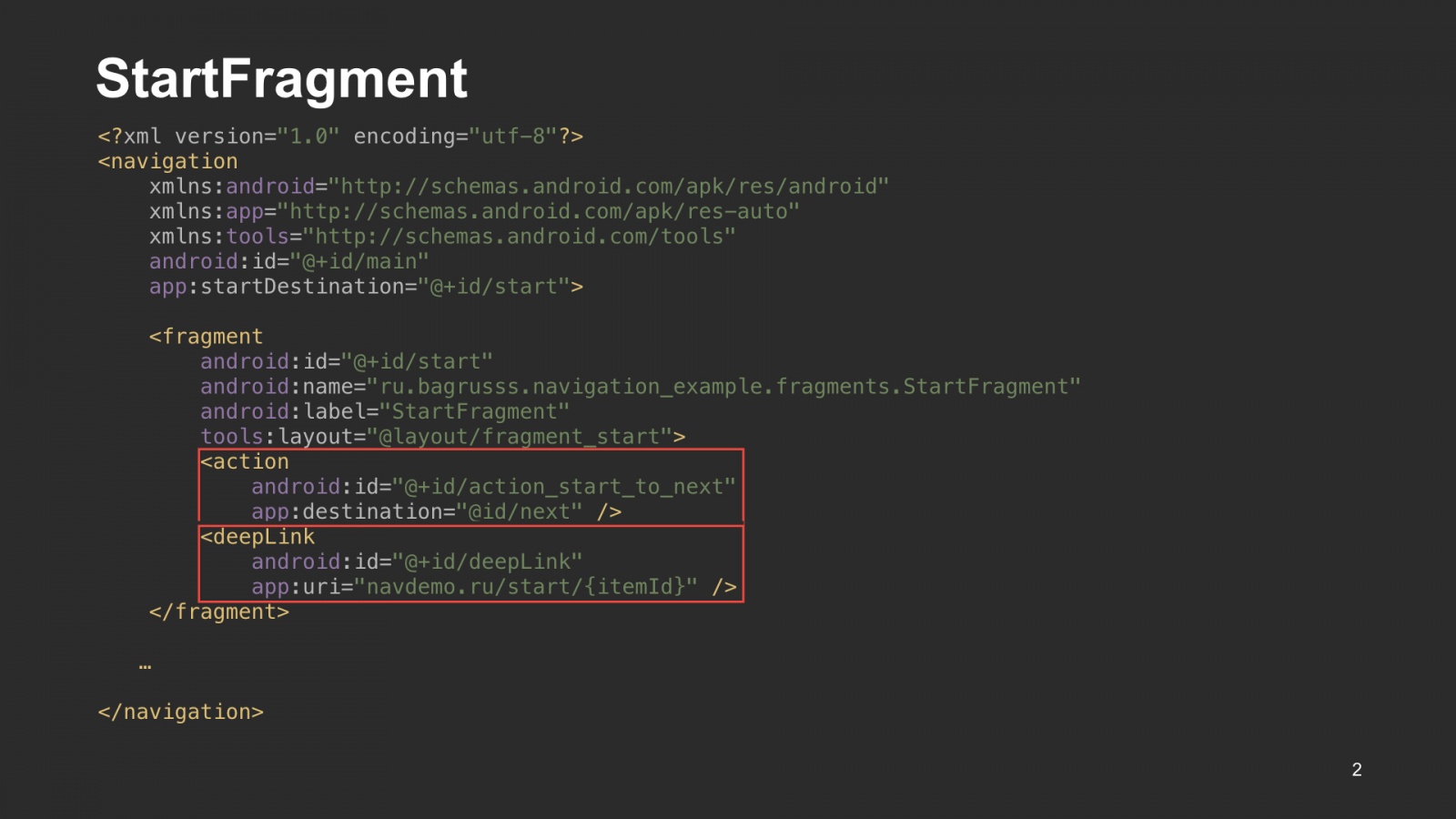Click the android:name StartFragment class line
This screenshot has height=819, width=1456.
coord(641,387)
